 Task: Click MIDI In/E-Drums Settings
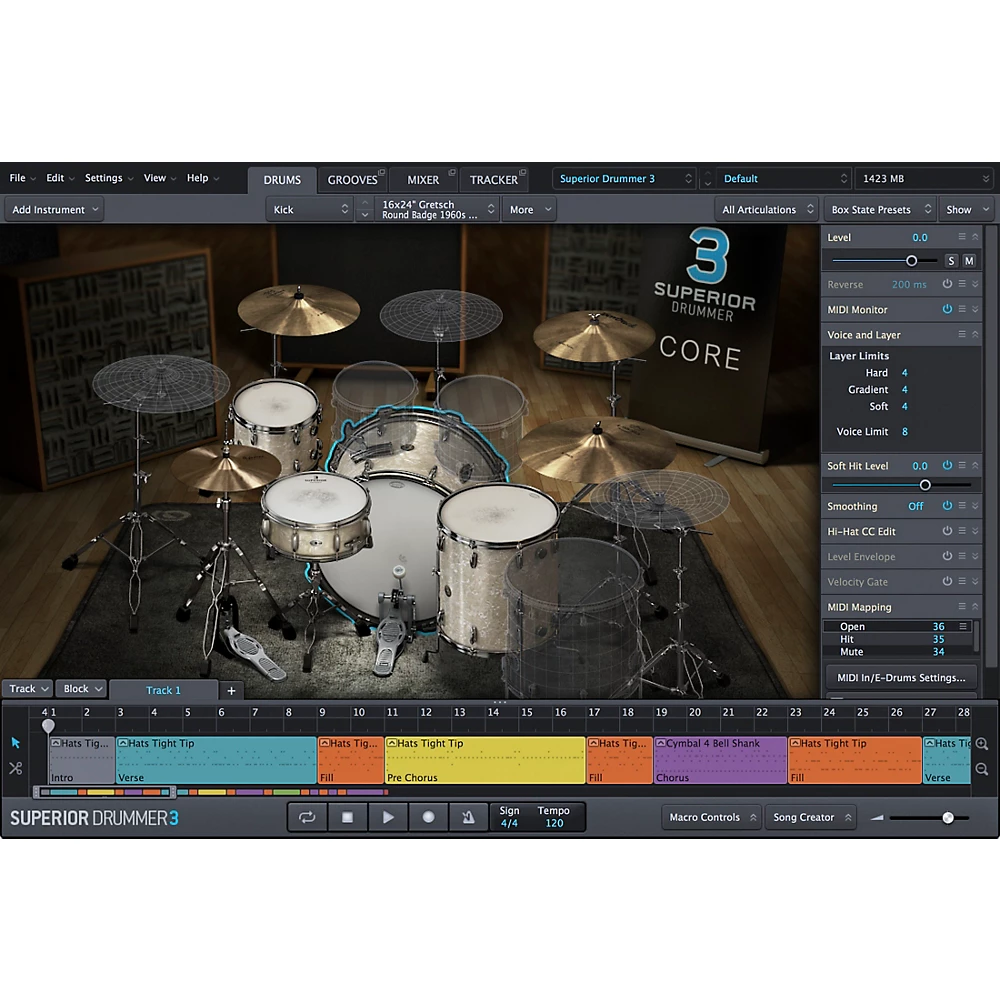tap(899, 677)
